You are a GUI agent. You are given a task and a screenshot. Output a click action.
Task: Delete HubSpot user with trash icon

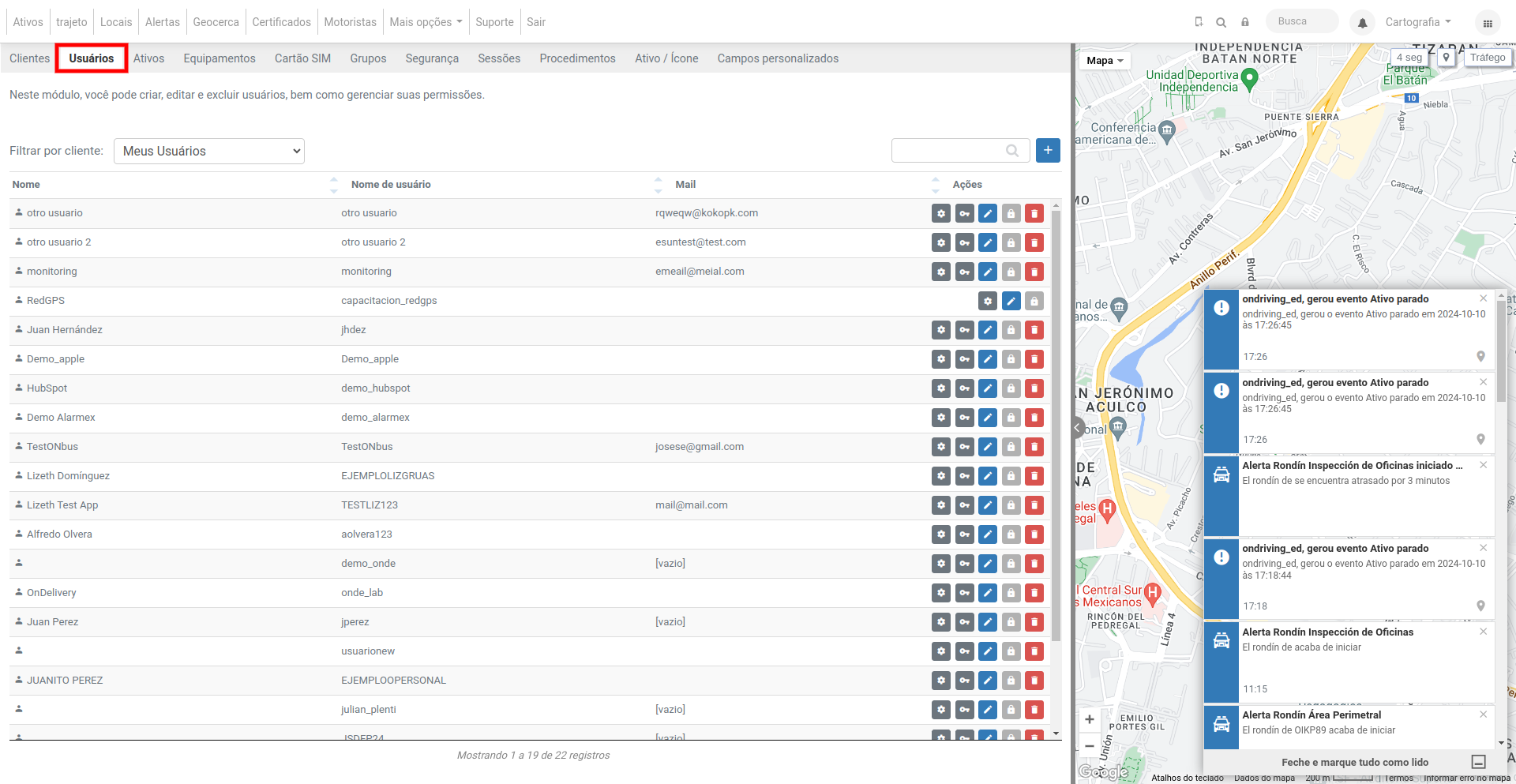(1034, 388)
